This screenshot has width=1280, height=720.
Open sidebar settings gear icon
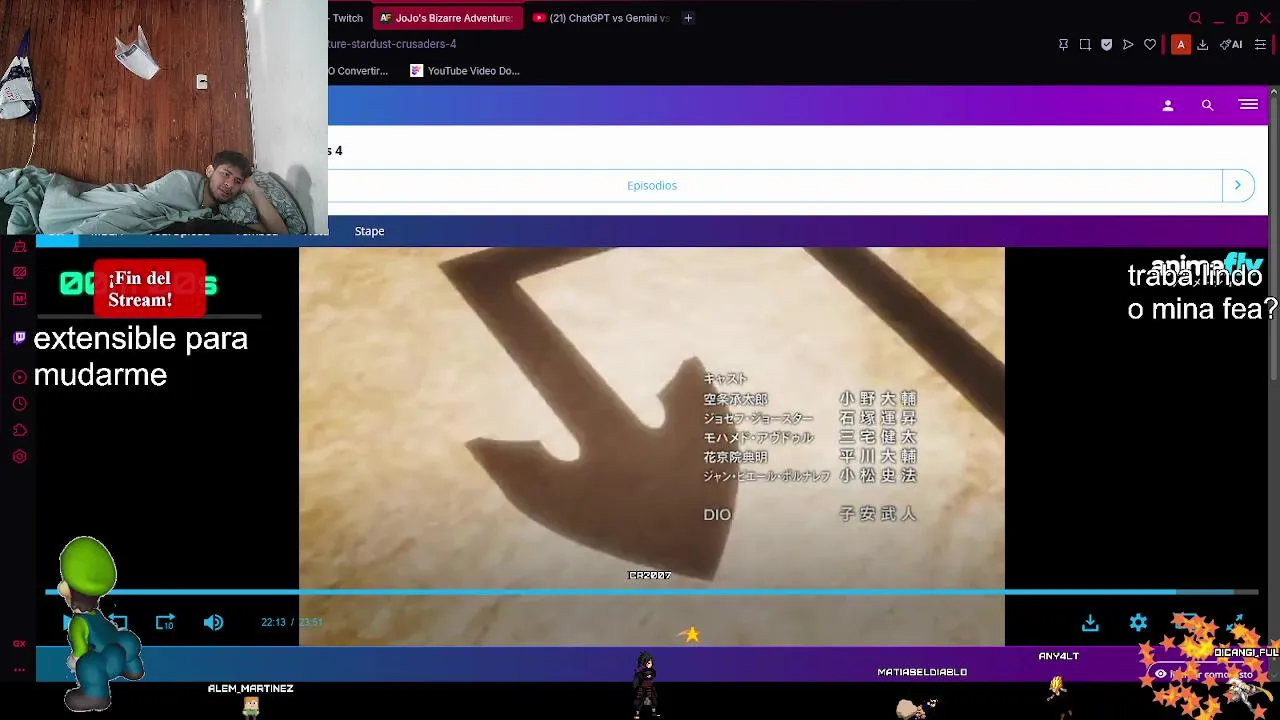pos(19,457)
